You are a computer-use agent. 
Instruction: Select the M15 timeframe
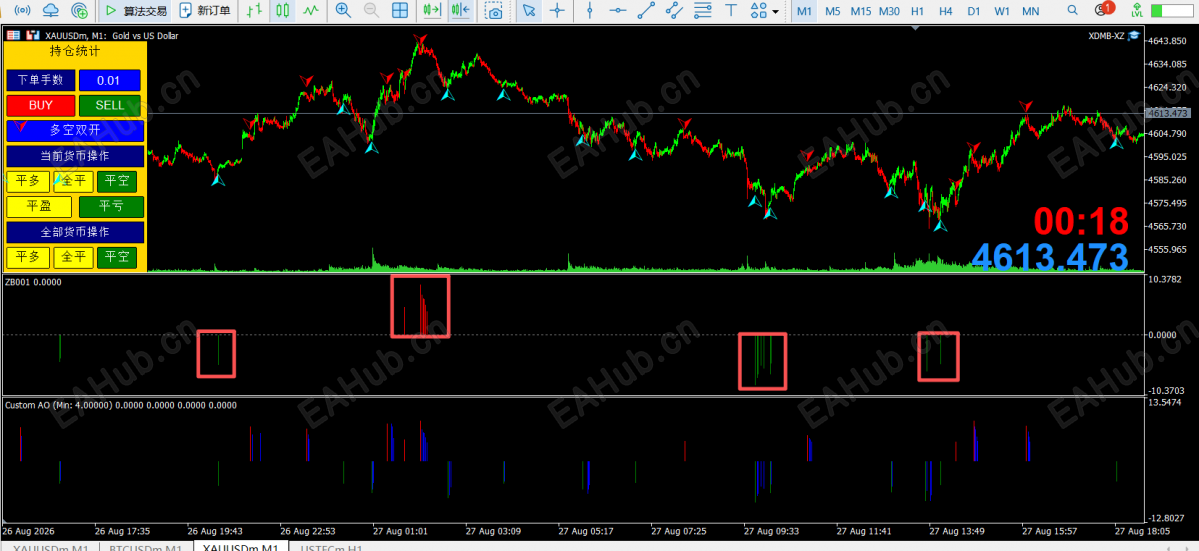tap(861, 11)
